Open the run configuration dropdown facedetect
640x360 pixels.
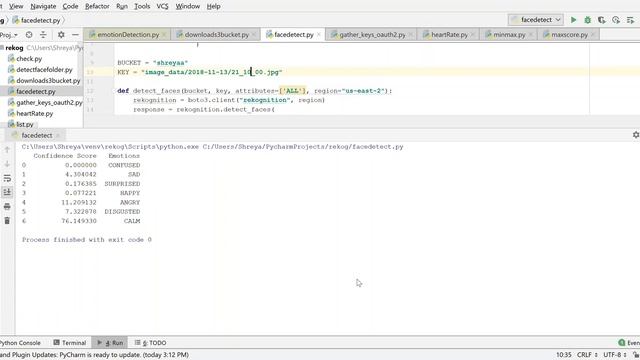click(536, 20)
